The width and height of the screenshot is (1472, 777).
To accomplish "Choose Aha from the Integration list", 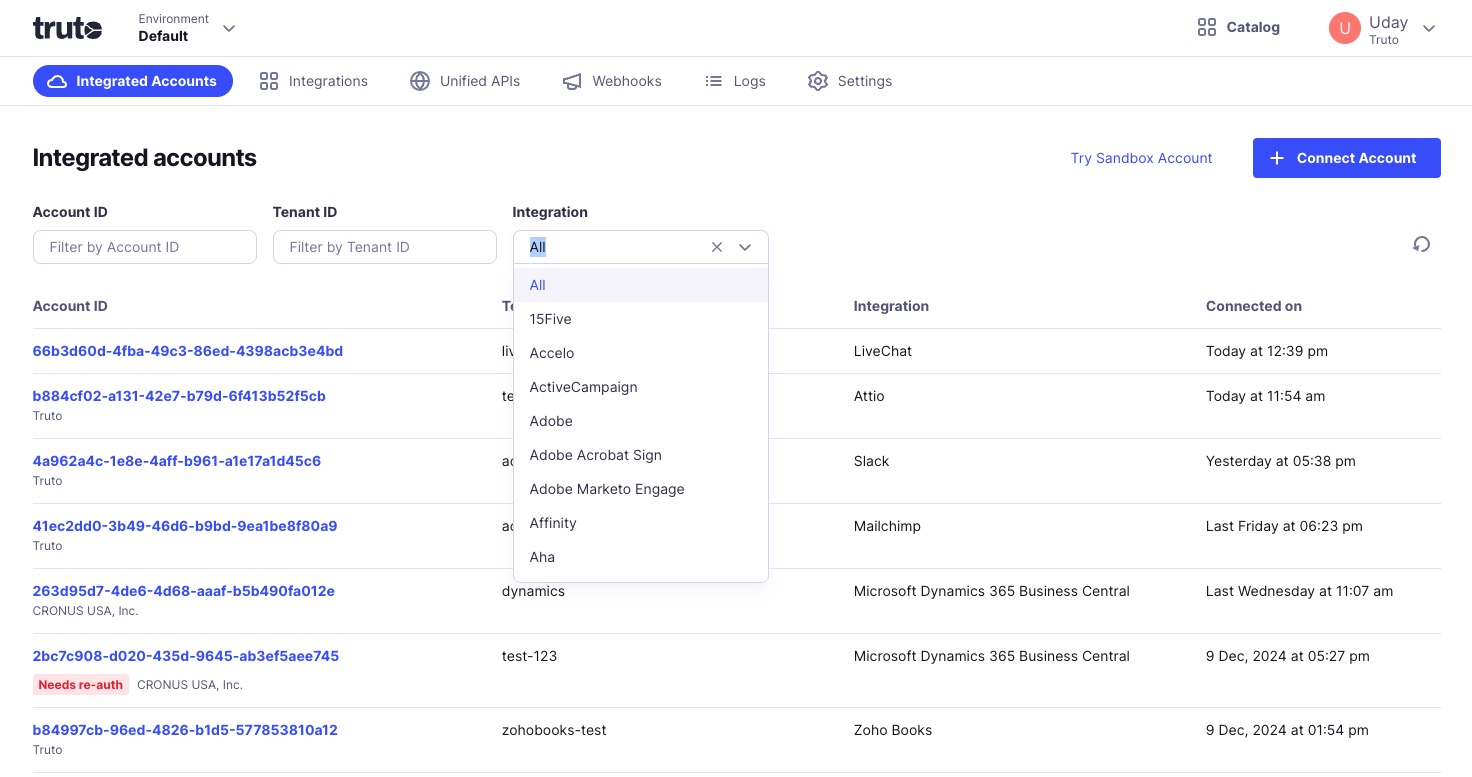I will pos(641,557).
